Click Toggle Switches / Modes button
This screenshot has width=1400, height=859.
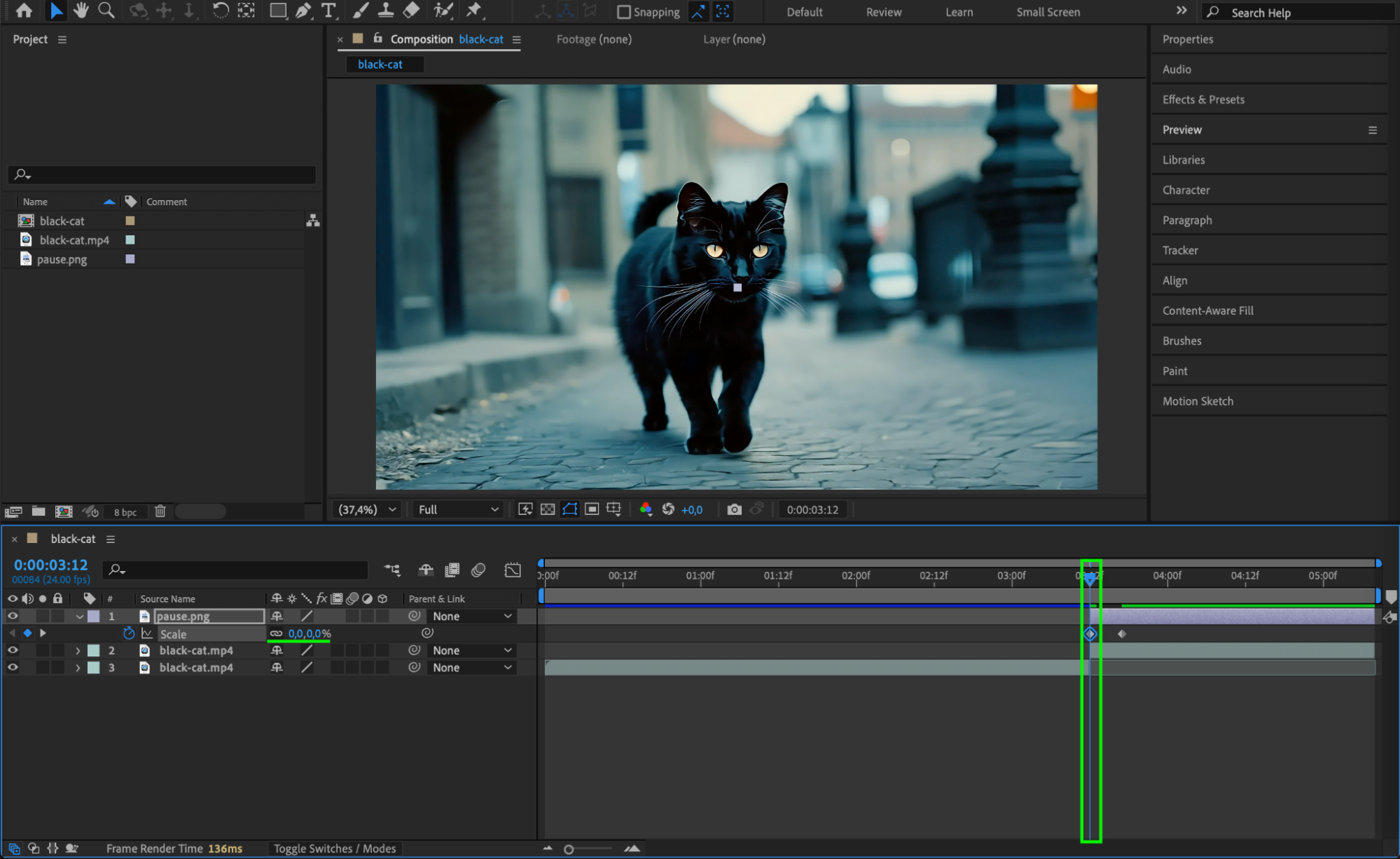334,848
